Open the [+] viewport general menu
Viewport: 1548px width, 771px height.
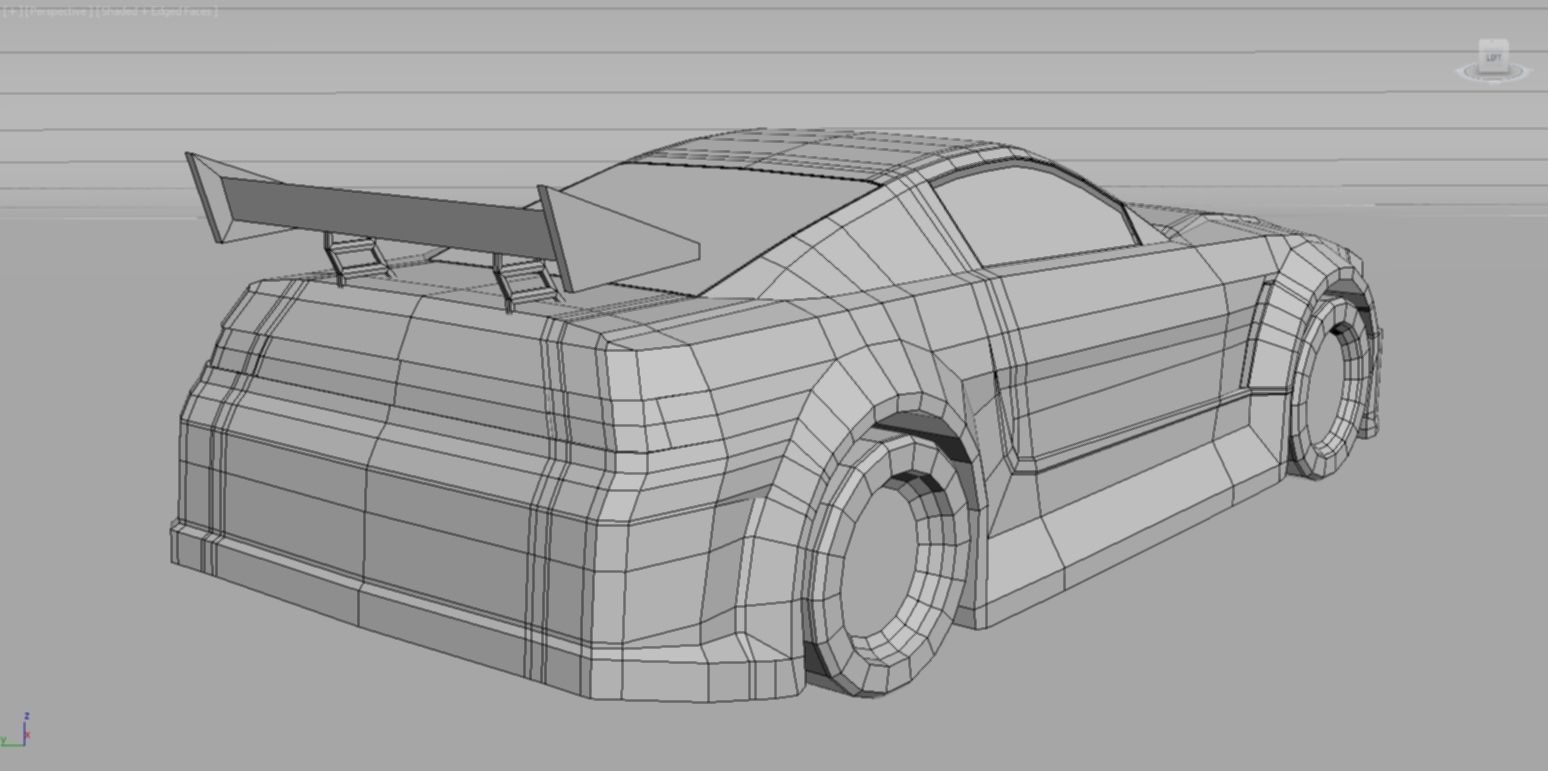(x=10, y=12)
